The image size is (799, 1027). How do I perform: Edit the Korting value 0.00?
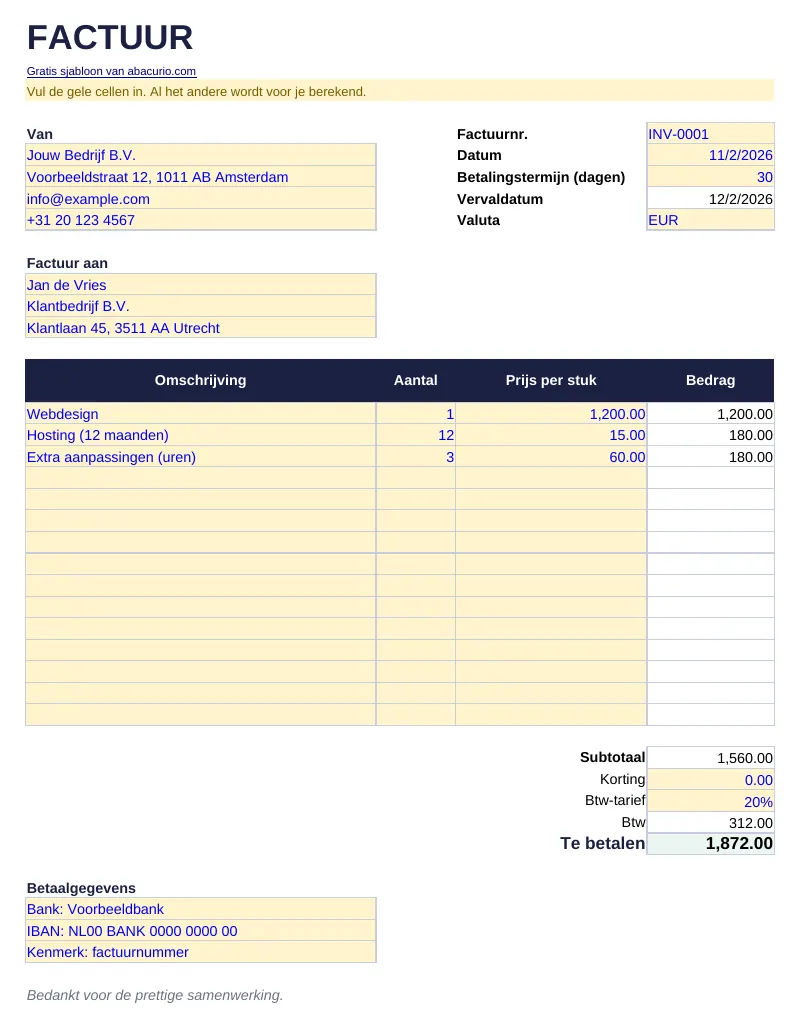[x=711, y=779]
